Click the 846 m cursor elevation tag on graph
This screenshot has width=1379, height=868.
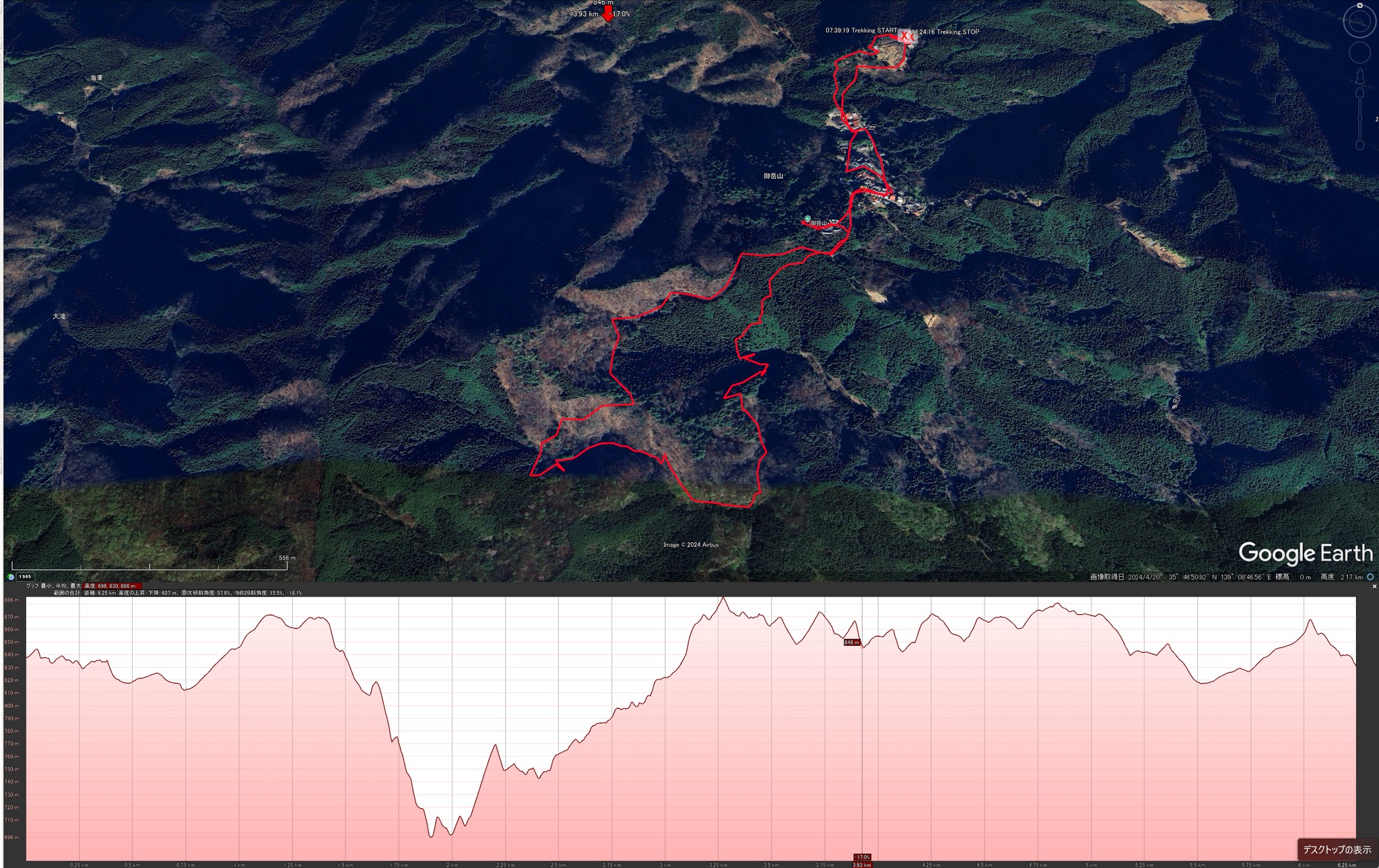click(x=852, y=642)
